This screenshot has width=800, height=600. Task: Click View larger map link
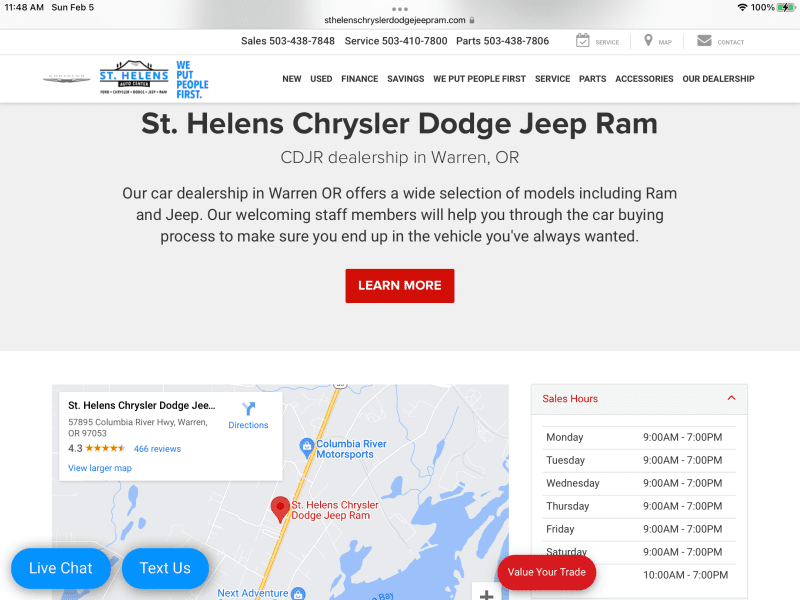tap(100, 468)
